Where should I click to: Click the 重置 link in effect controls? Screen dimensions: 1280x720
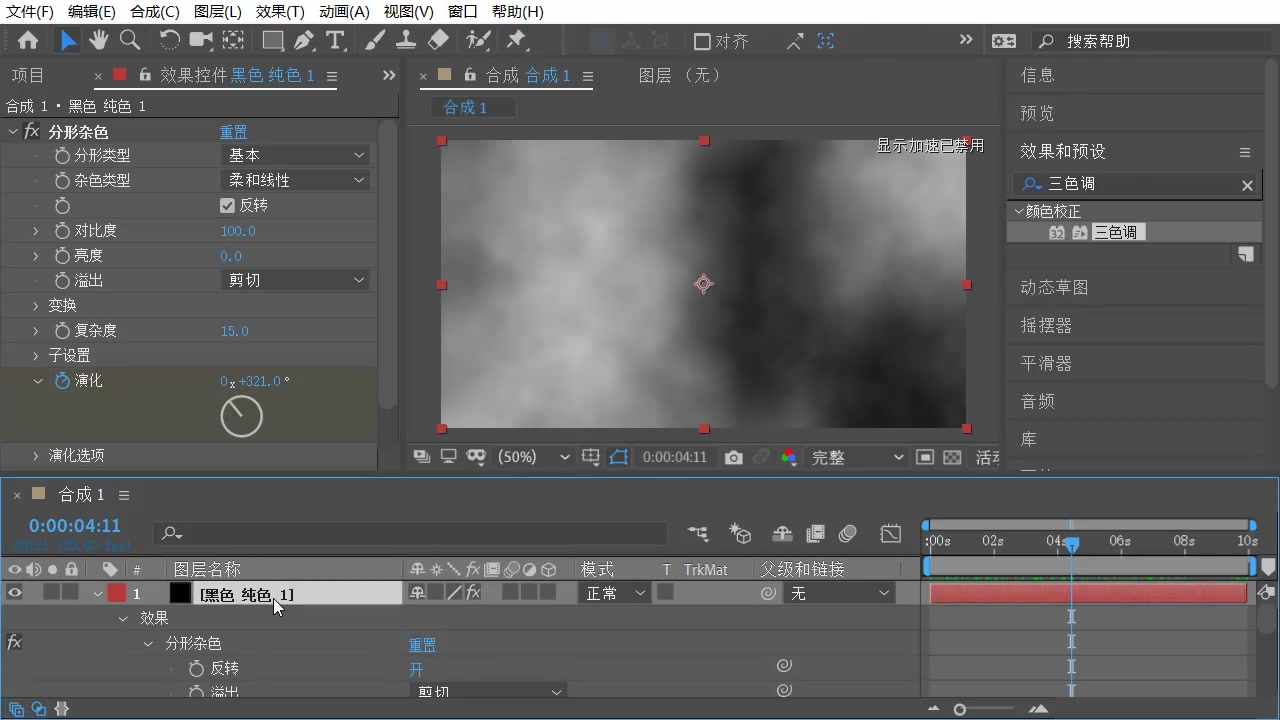click(x=234, y=132)
